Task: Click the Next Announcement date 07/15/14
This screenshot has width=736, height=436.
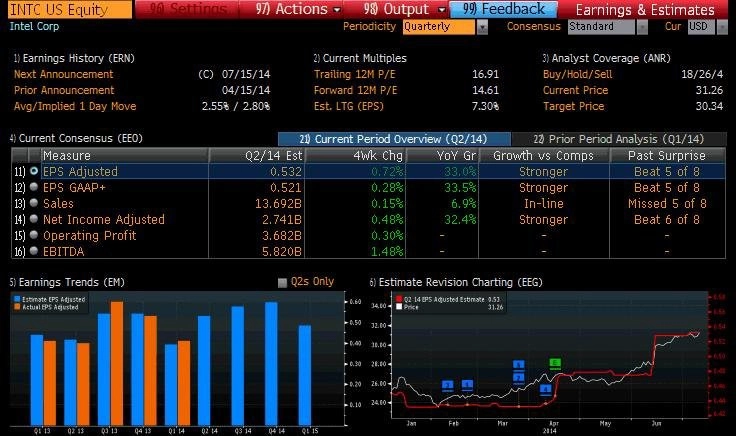Action: (x=246, y=74)
